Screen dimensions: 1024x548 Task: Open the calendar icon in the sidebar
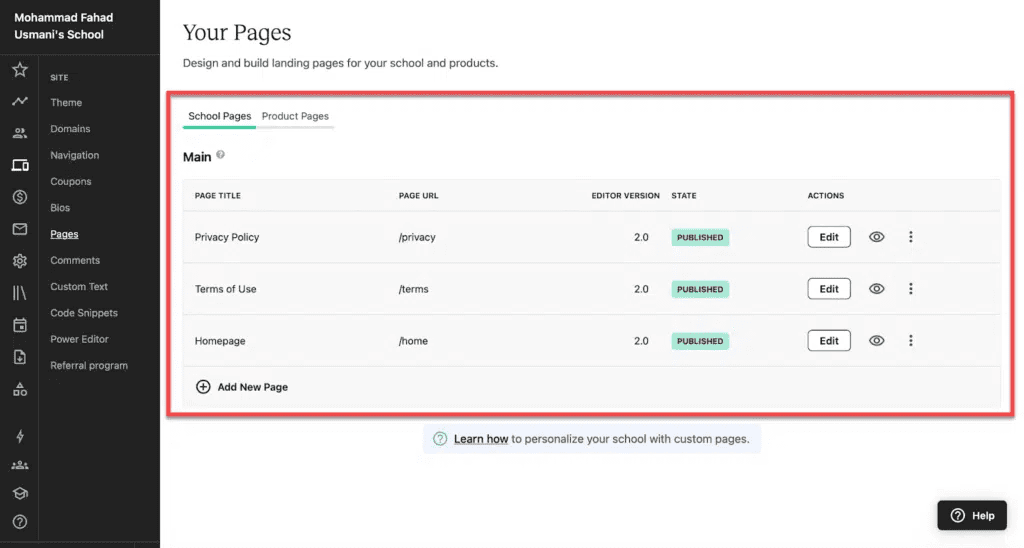[20, 325]
